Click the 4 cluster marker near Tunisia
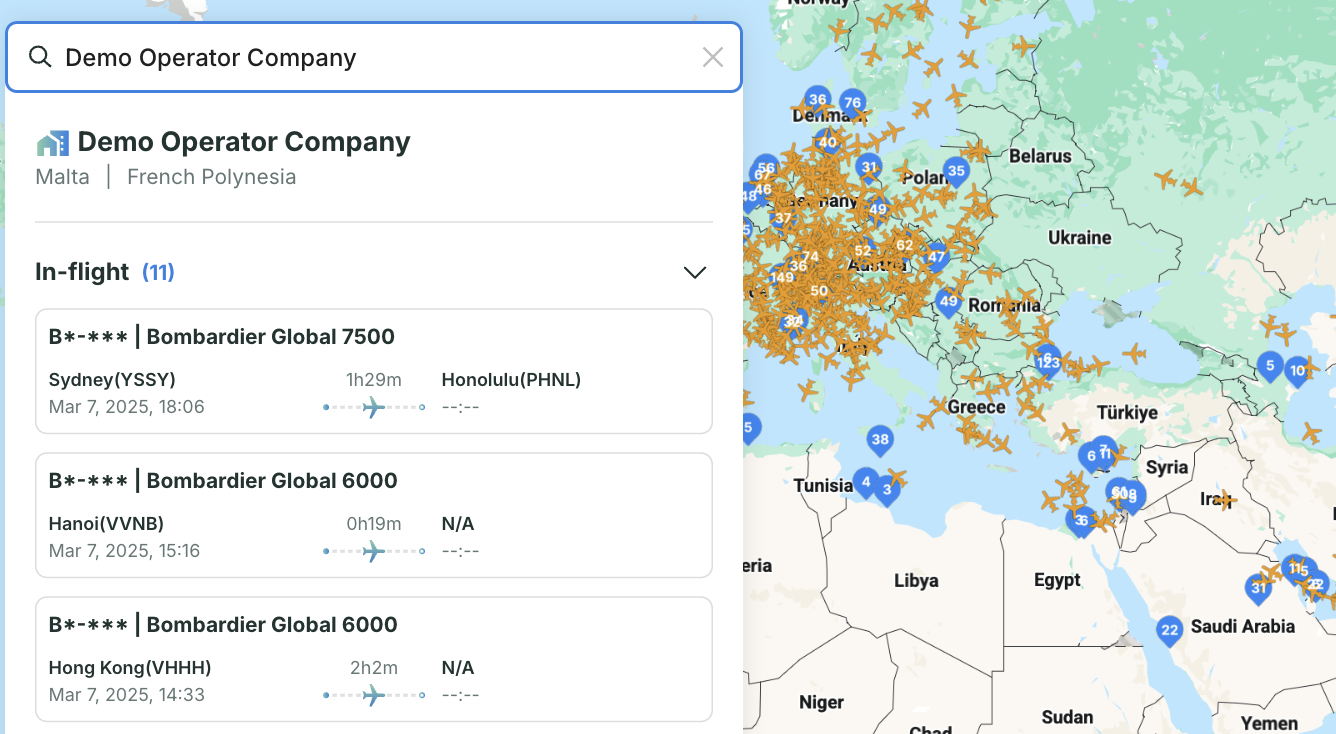This screenshot has height=734, width=1336. (x=866, y=483)
